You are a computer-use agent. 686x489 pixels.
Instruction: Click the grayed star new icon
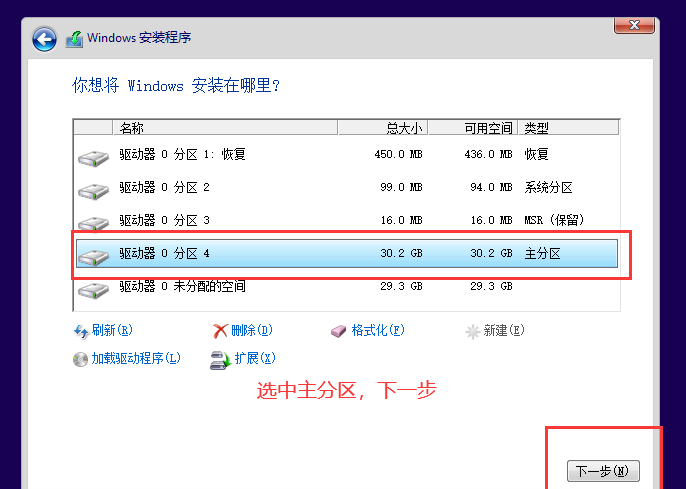pos(472,332)
